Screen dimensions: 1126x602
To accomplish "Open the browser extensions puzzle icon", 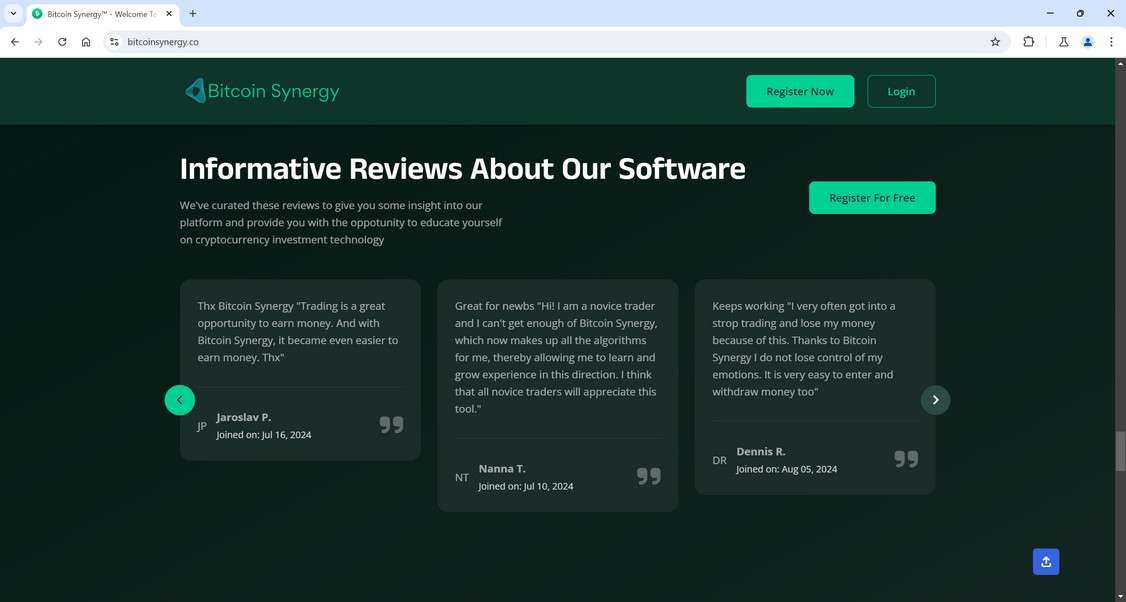I will [x=1028, y=42].
